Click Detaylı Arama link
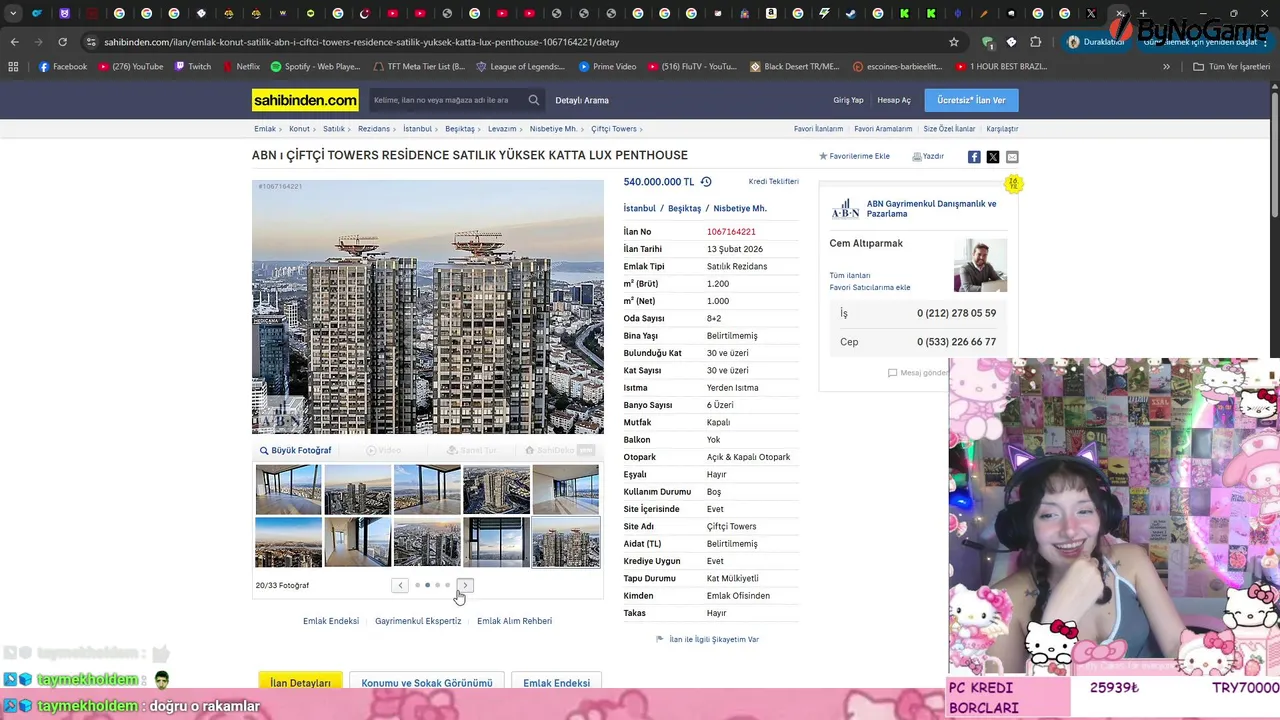This screenshot has height=720, width=1280. coord(582,100)
